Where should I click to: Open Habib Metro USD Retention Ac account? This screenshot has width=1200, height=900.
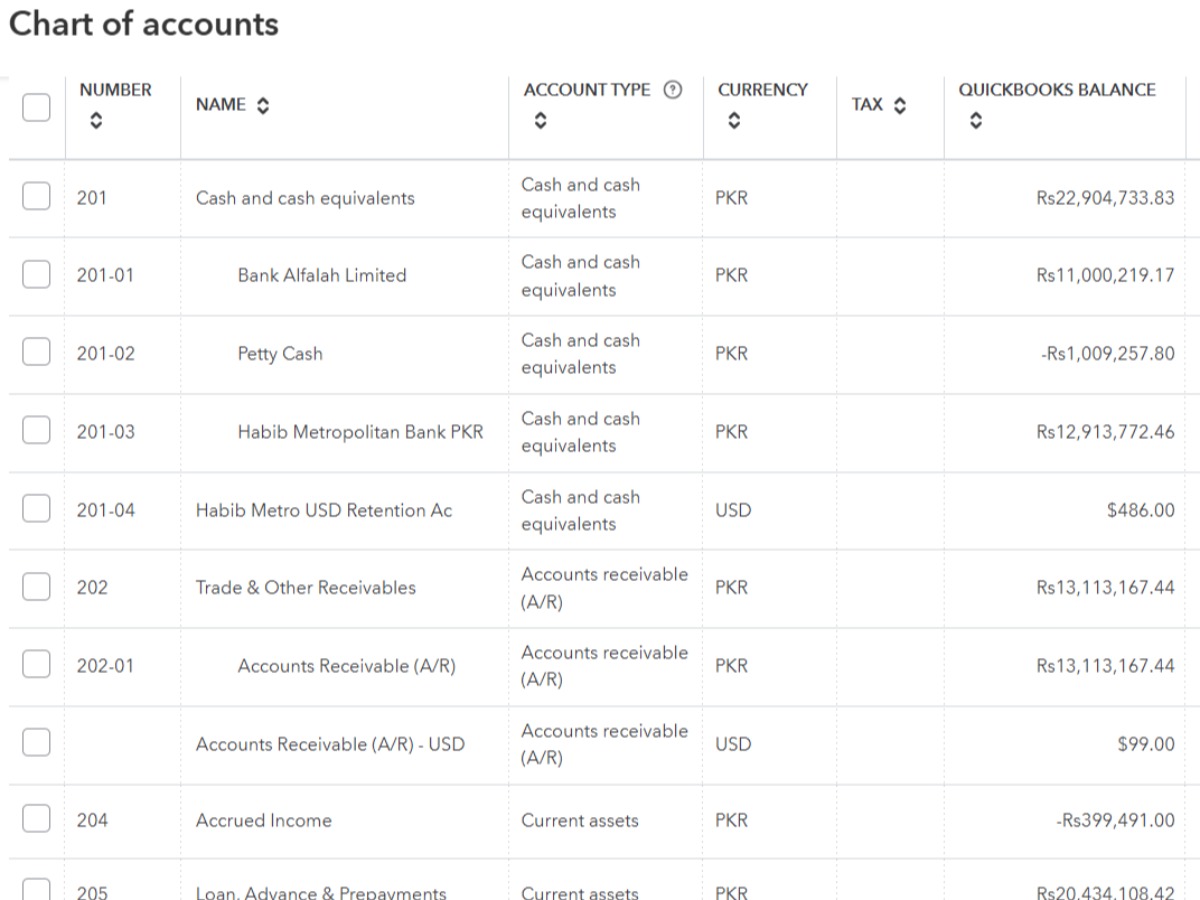click(x=324, y=510)
